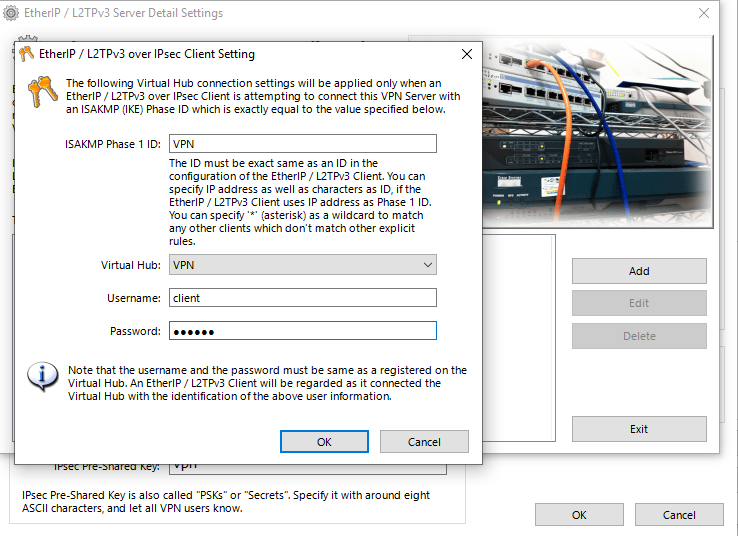The image size is (738, 536).
Task: Focus the Password input field
Action: (x=303, y=331)
